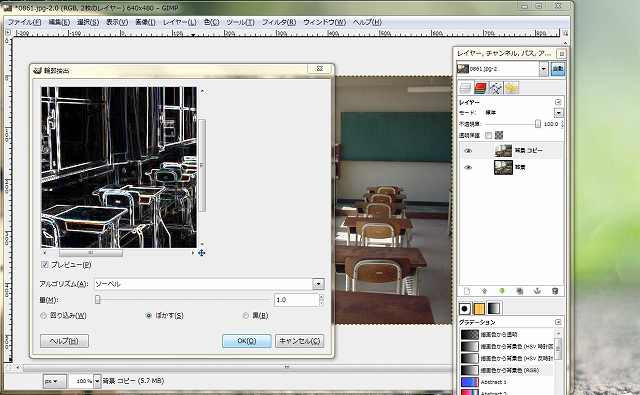Open the image selector dropdown in the dock
This screenshot has width=640, height=395.
[543, 69]
